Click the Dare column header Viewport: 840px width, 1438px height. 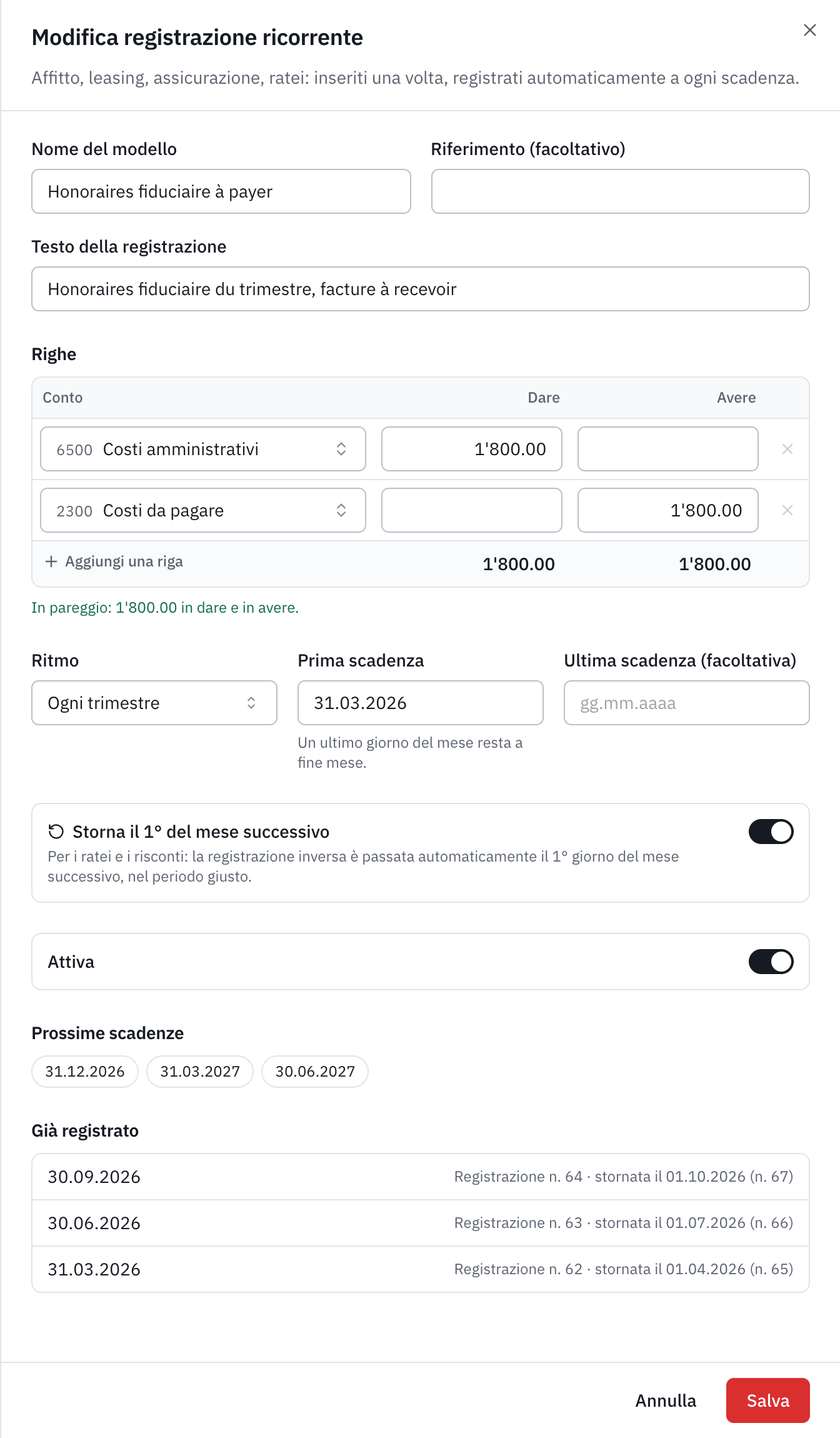[544, 398]
